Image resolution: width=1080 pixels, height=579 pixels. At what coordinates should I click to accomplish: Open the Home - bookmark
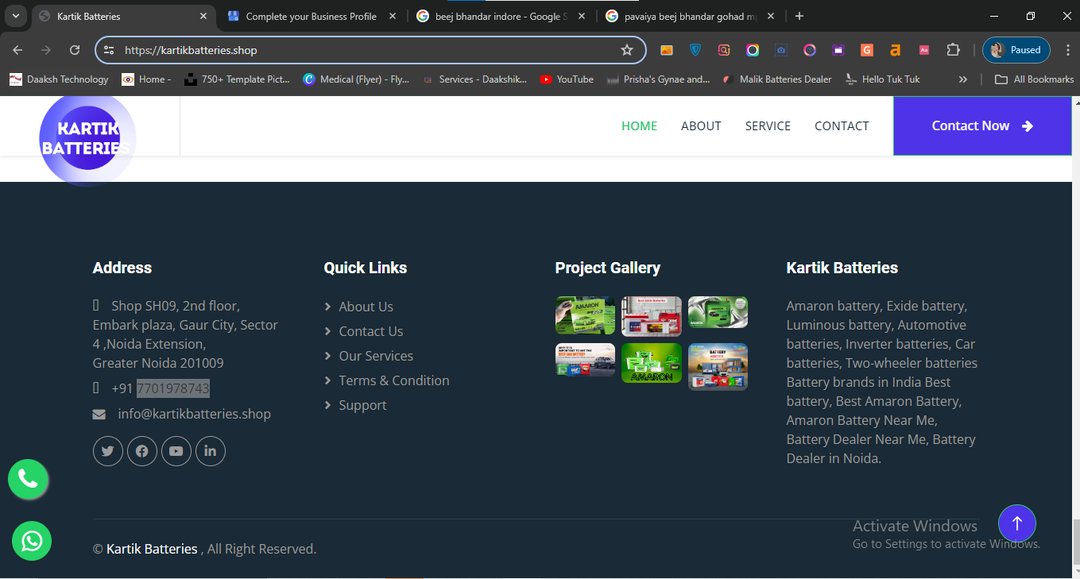coord(146,79)
